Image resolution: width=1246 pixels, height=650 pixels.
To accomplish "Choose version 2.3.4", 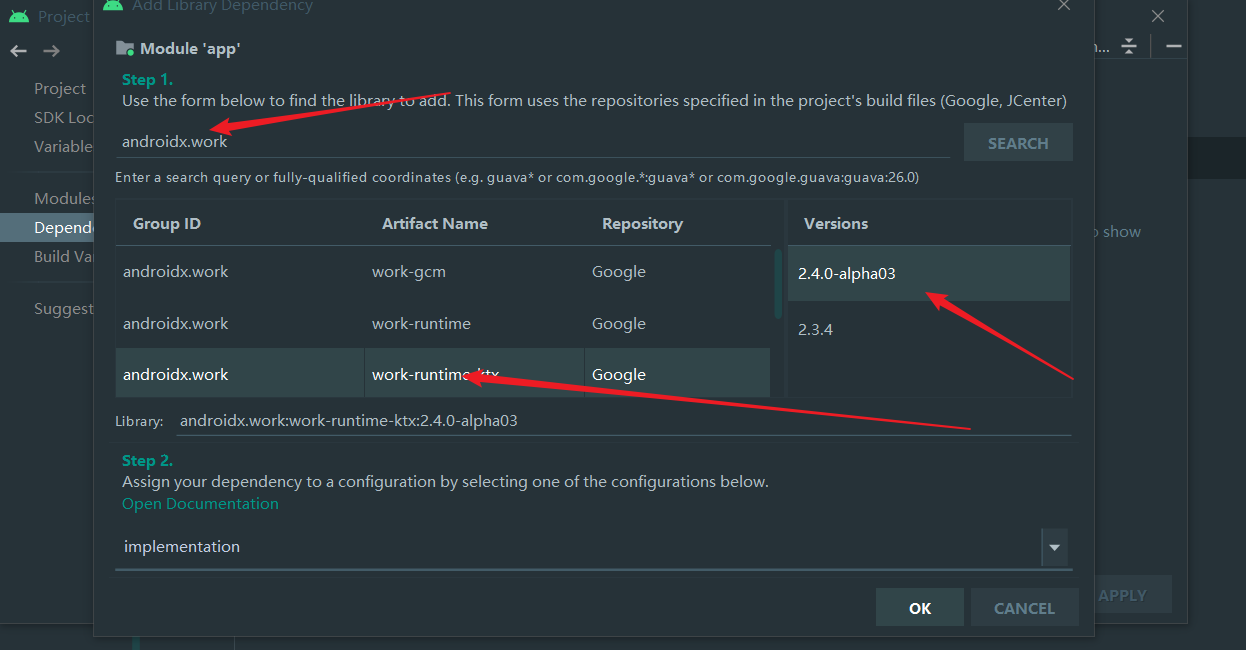I will tap(928, 329).
